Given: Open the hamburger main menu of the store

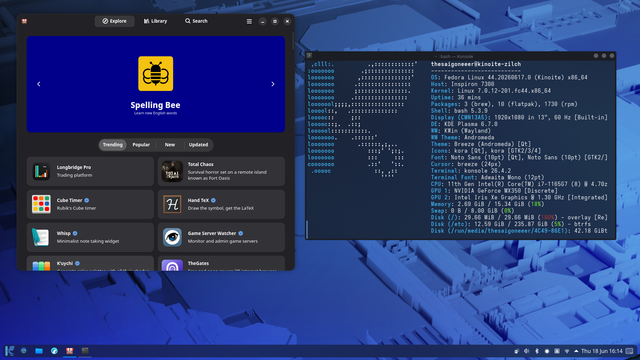Looking at the screenshot, I should pos(249,22).
